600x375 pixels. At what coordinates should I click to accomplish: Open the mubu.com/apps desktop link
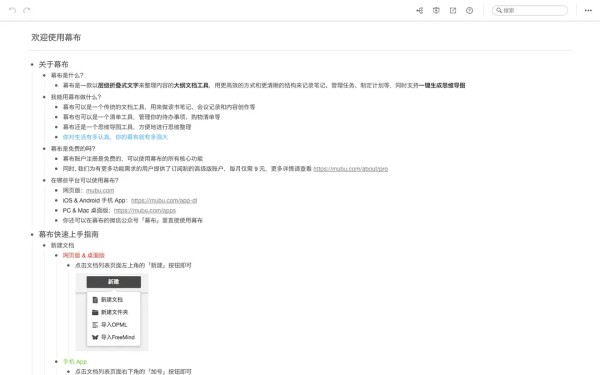(x=145, y=210)
